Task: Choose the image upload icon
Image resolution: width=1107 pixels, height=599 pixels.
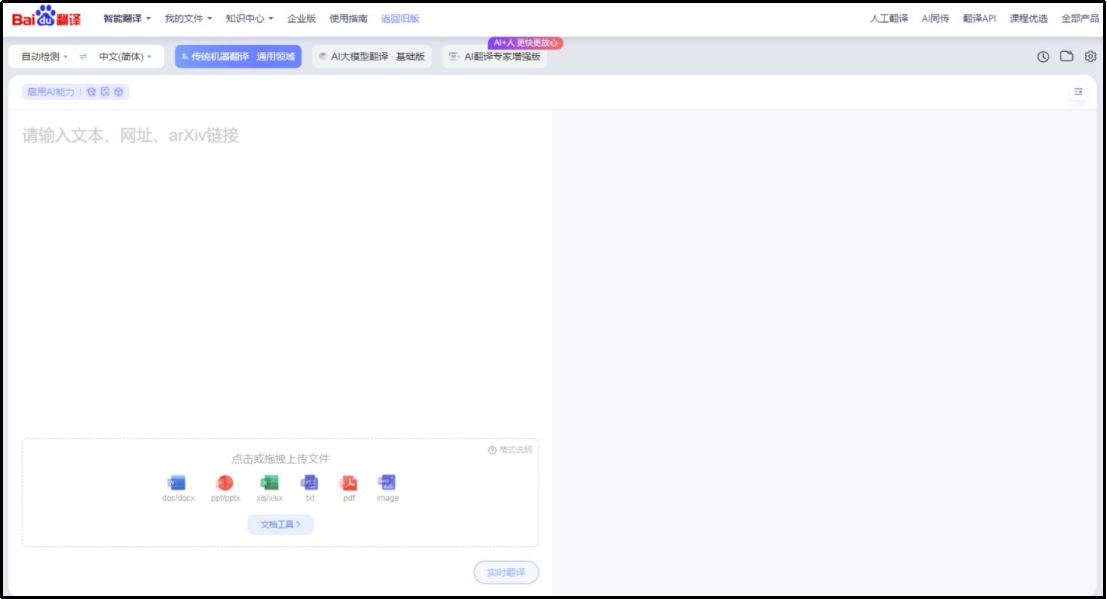Action: [387, 483]
